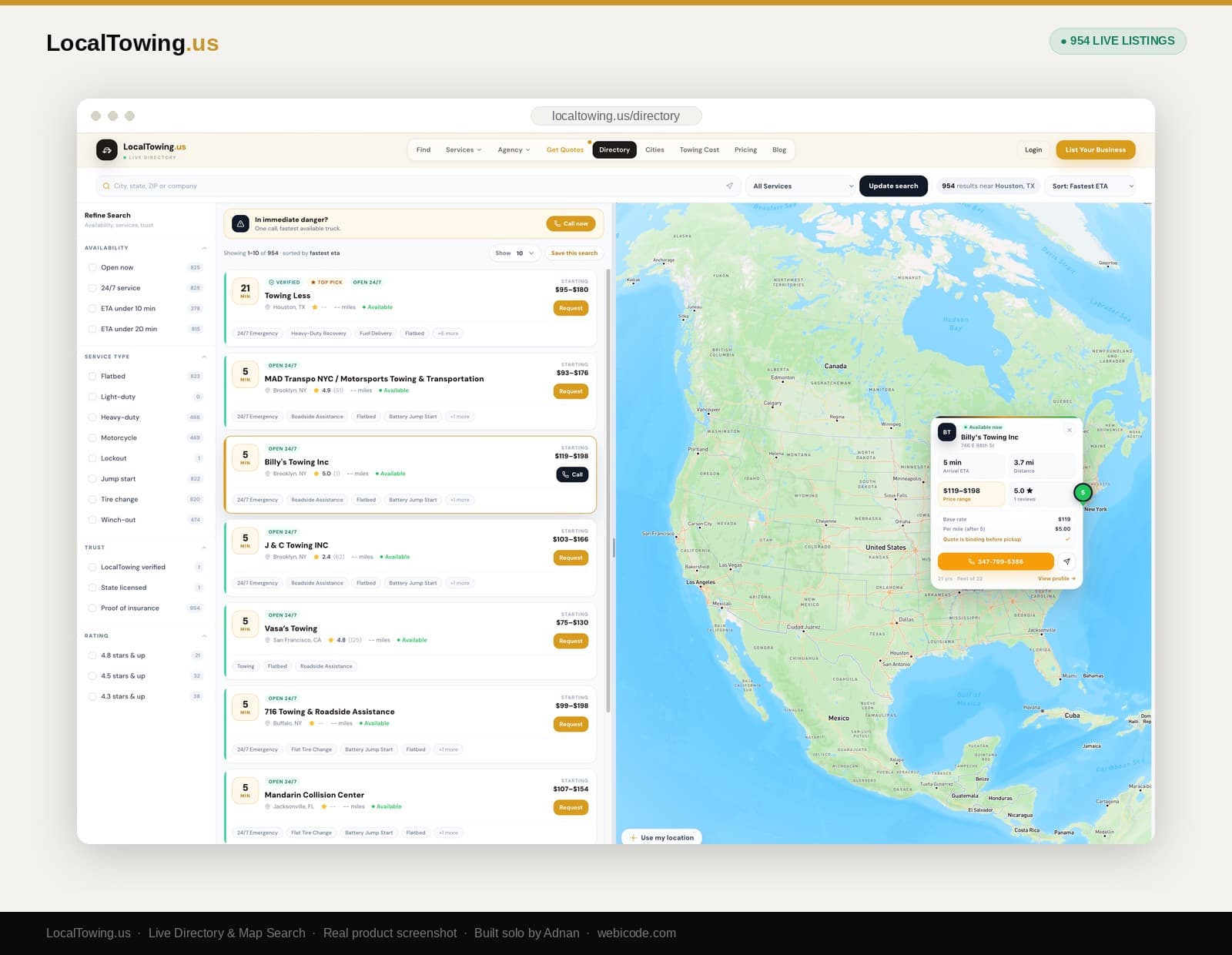Viewport: 1232px width, 955px height.
Task: Click the crosshair icon in Use my location
Action: click(633, 838)
